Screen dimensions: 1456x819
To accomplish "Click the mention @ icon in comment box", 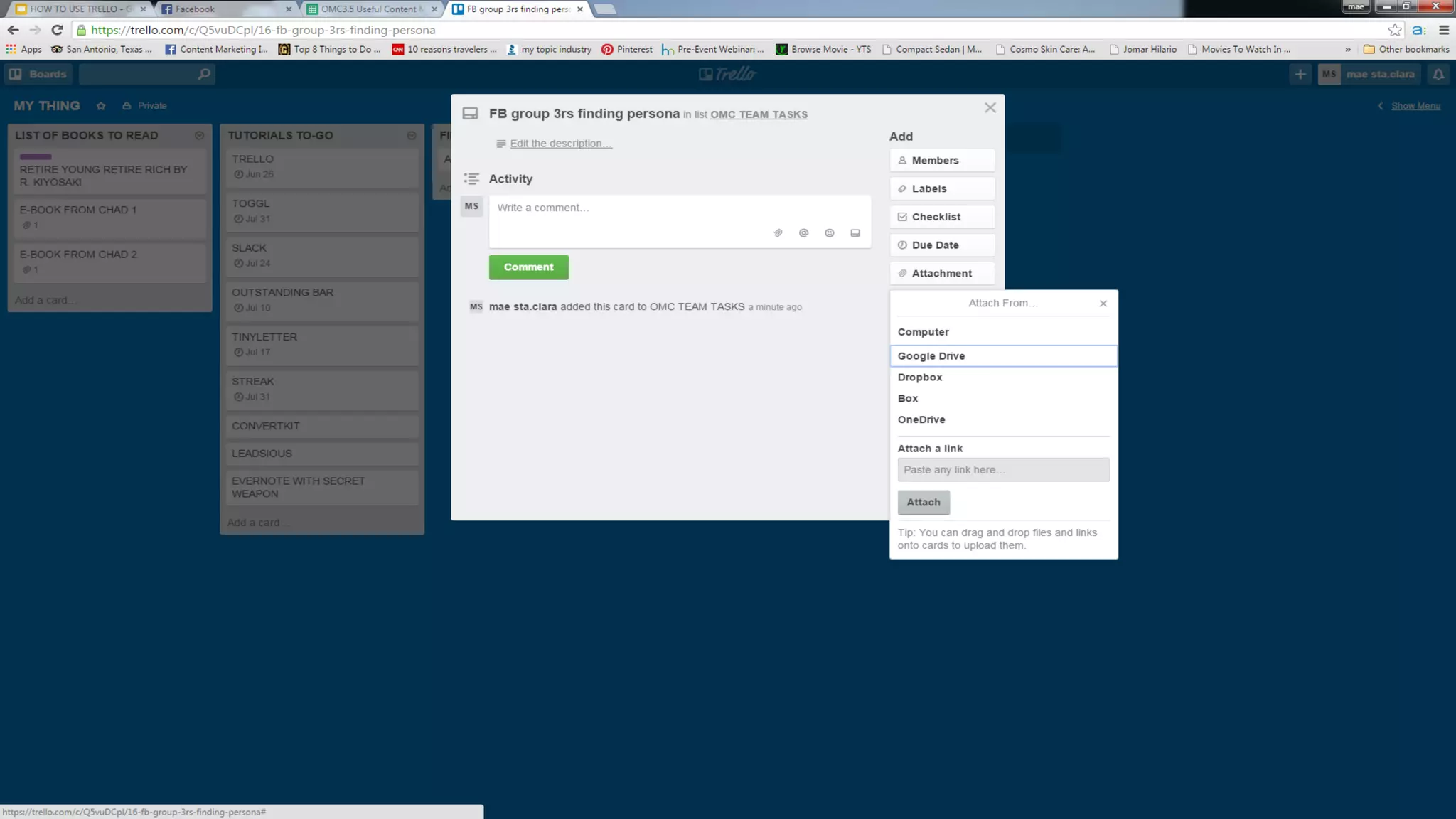I will [803, 233].
